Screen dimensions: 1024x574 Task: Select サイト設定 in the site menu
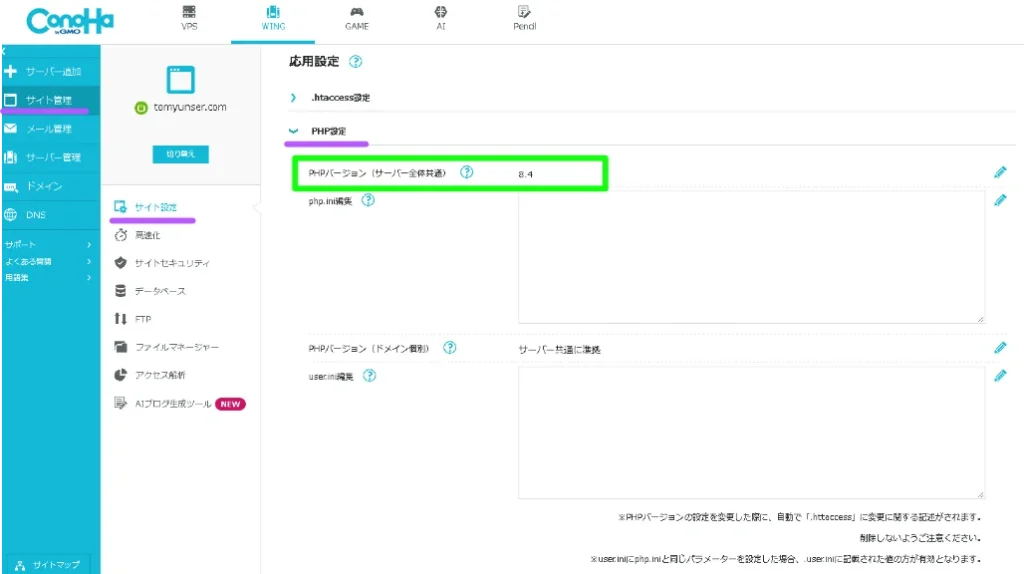point(155,207)
